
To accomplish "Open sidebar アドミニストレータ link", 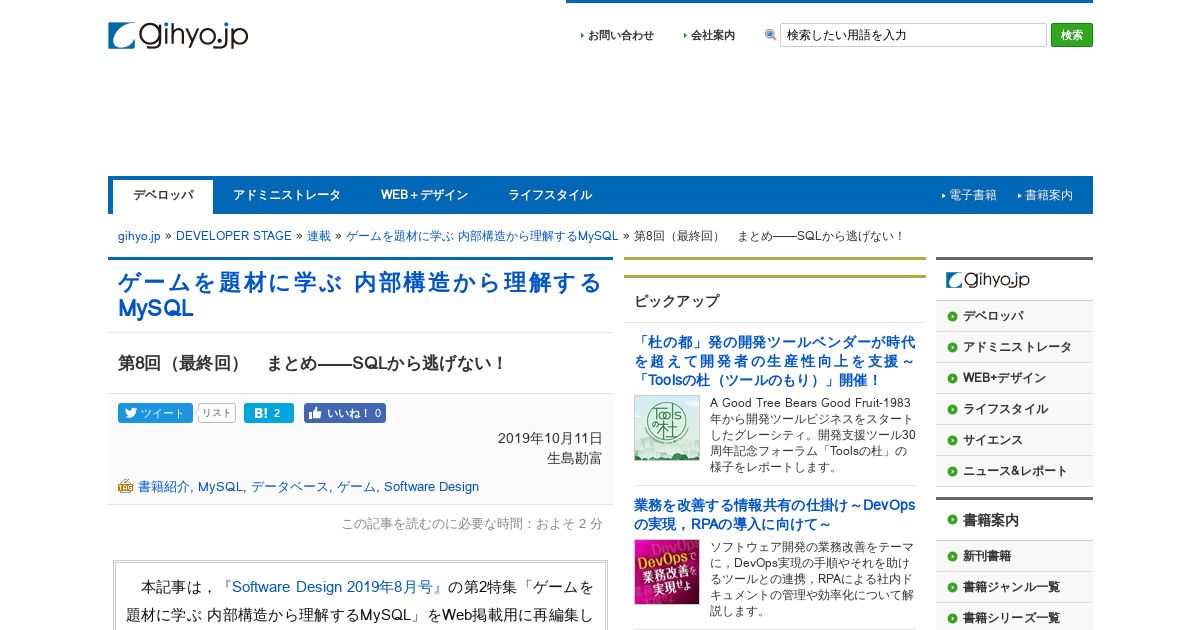I will 1017,347.
